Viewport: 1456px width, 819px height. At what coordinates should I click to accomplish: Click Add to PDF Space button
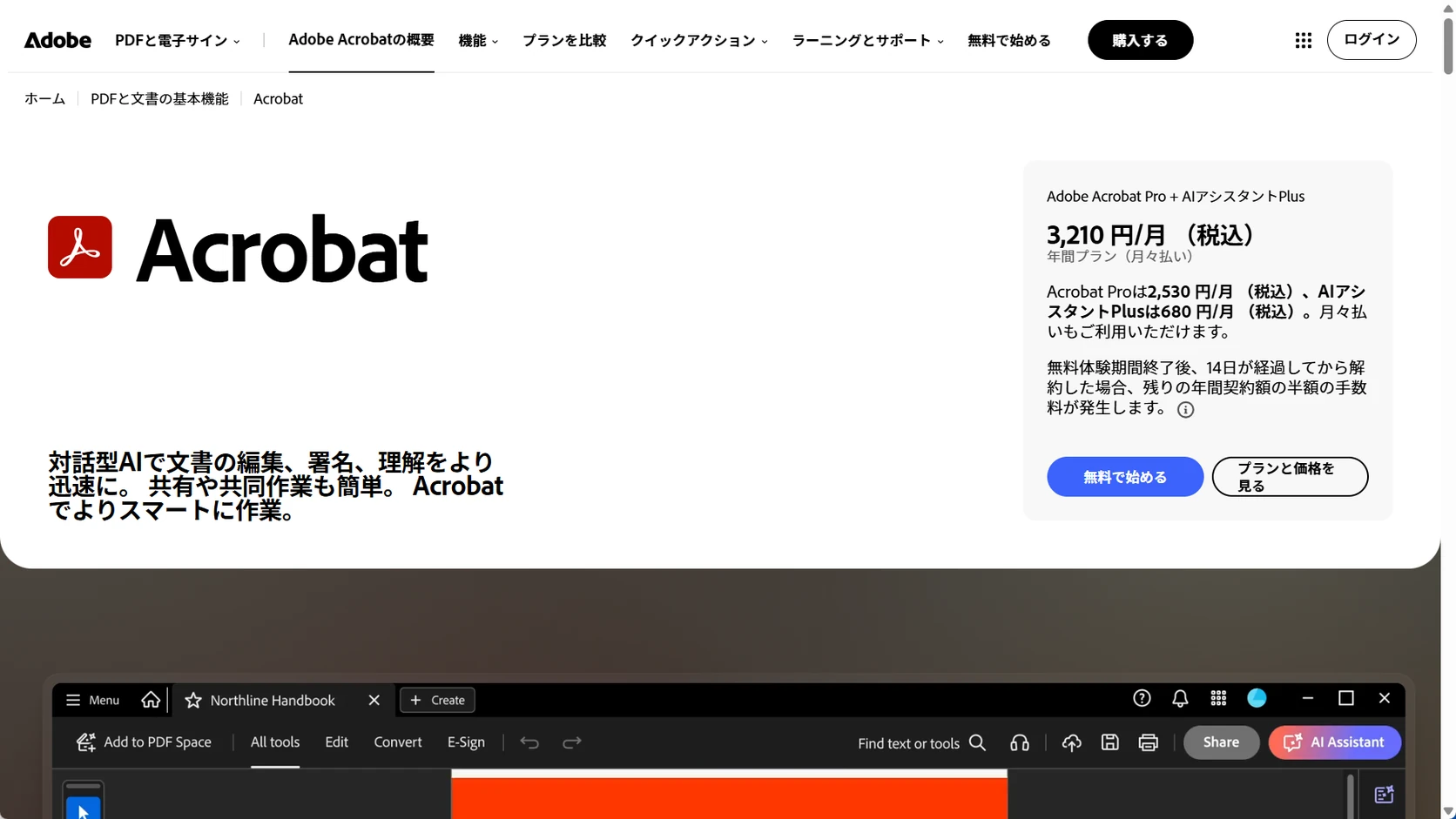pyautogui.click(x=144, y=742)
